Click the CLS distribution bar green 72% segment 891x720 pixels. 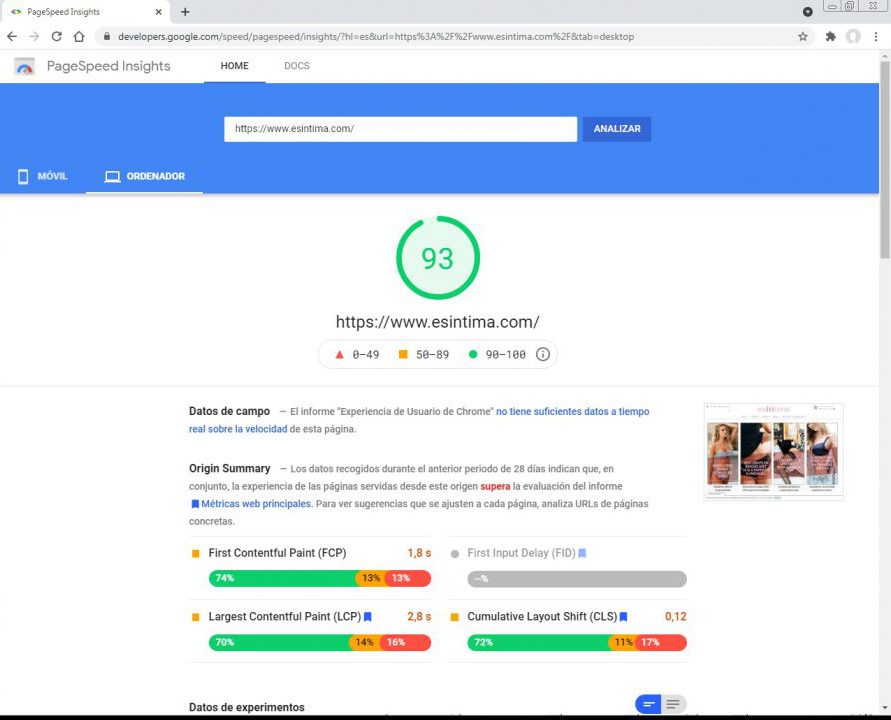[x=538, y=642]
